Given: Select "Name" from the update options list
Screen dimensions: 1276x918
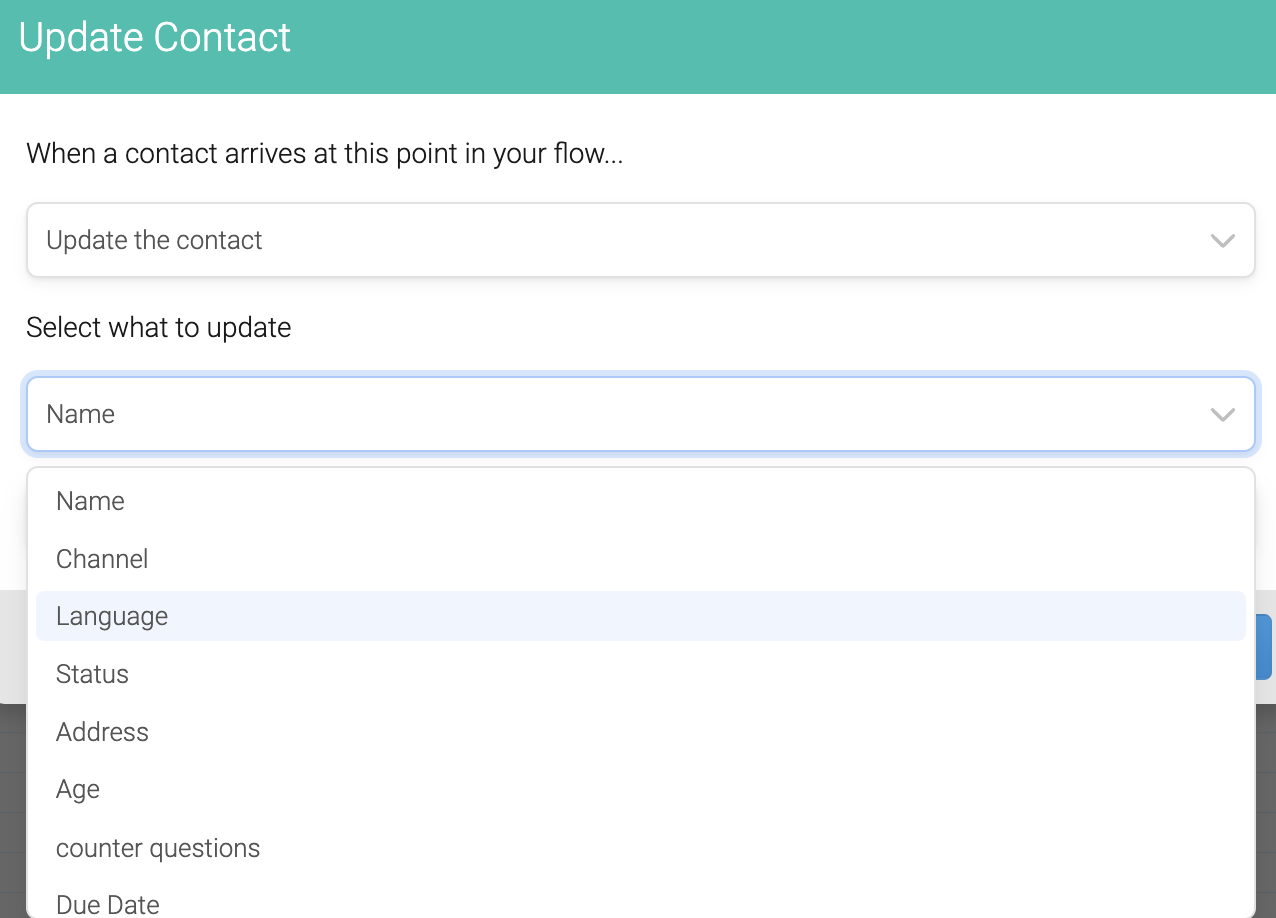Looking at the screenshot, I should pos(90,501).
